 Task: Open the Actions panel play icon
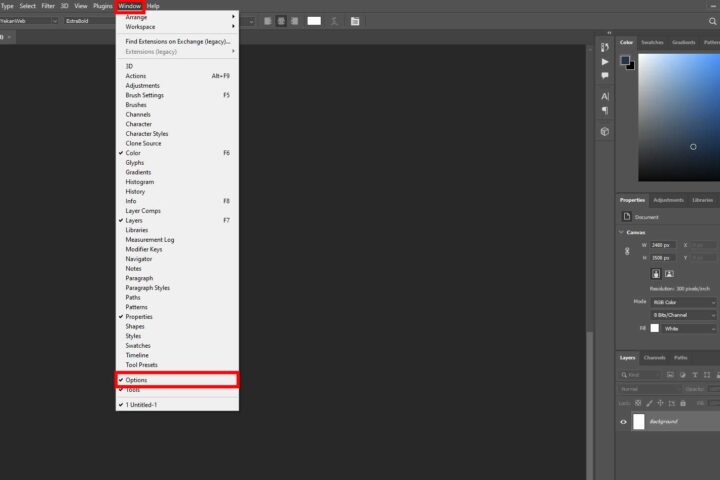tap(605, 62)
